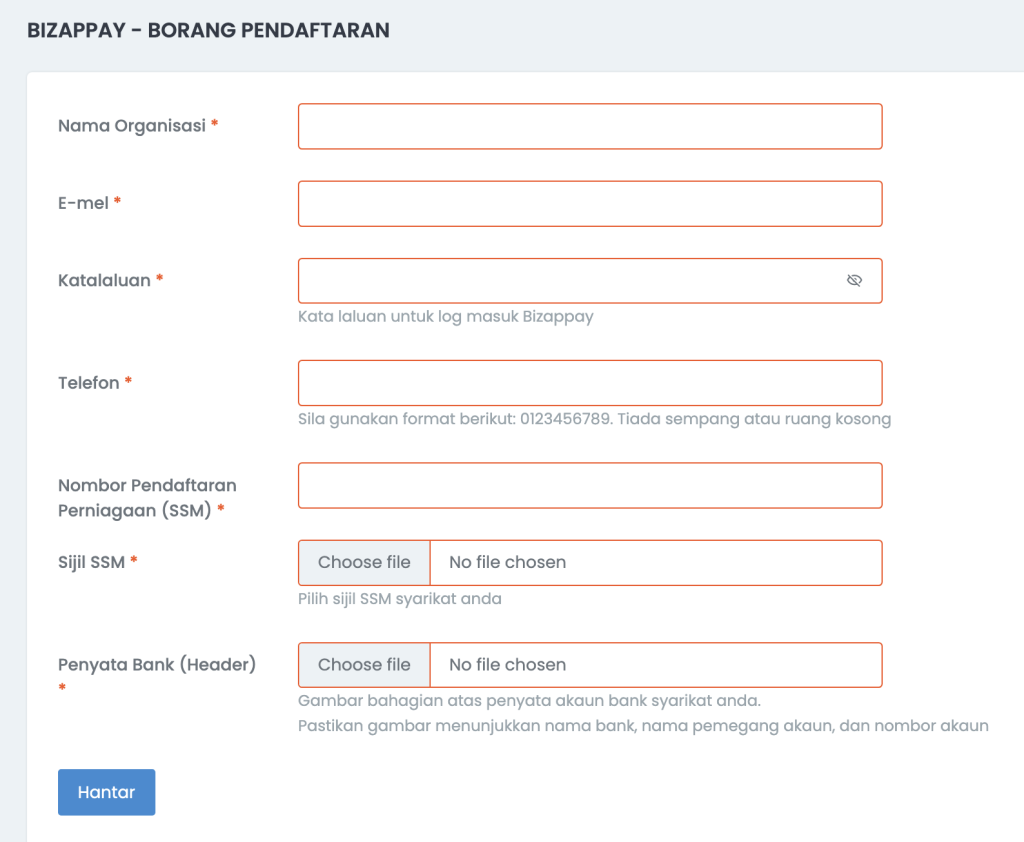
Task: Select the Telefon input field
Action: (590, 383)
